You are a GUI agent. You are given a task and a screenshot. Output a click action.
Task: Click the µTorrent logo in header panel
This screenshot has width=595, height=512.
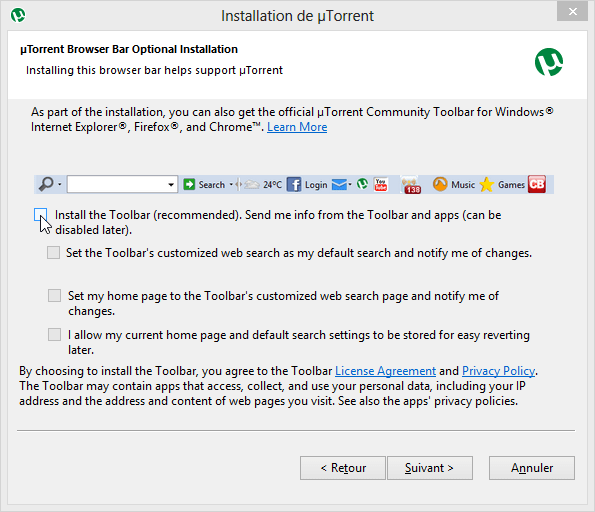click(549, 62)
